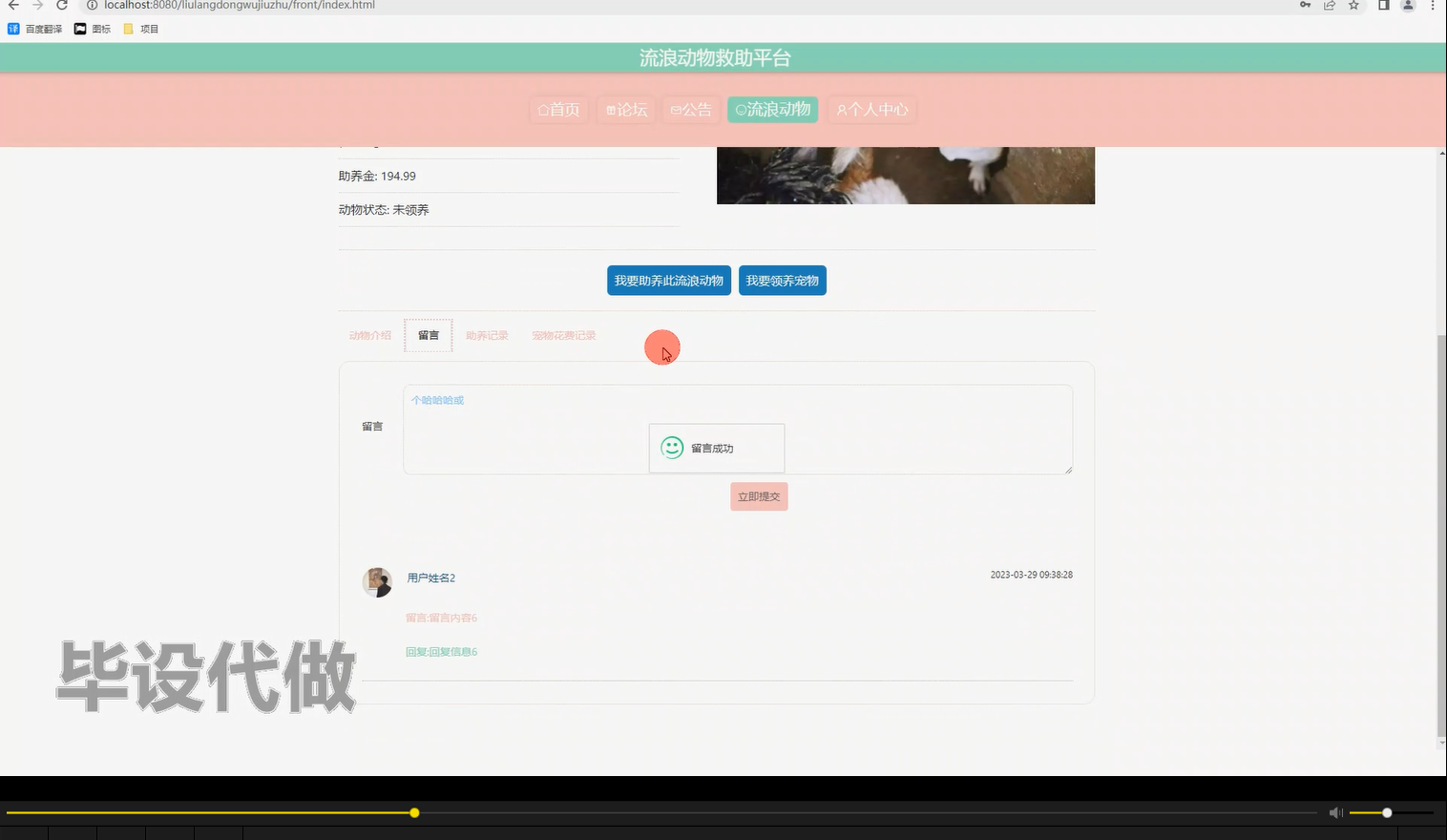Open the browser three-dot menu
This screenshot has width=1447, height=840.
(x=1433, y=5)
